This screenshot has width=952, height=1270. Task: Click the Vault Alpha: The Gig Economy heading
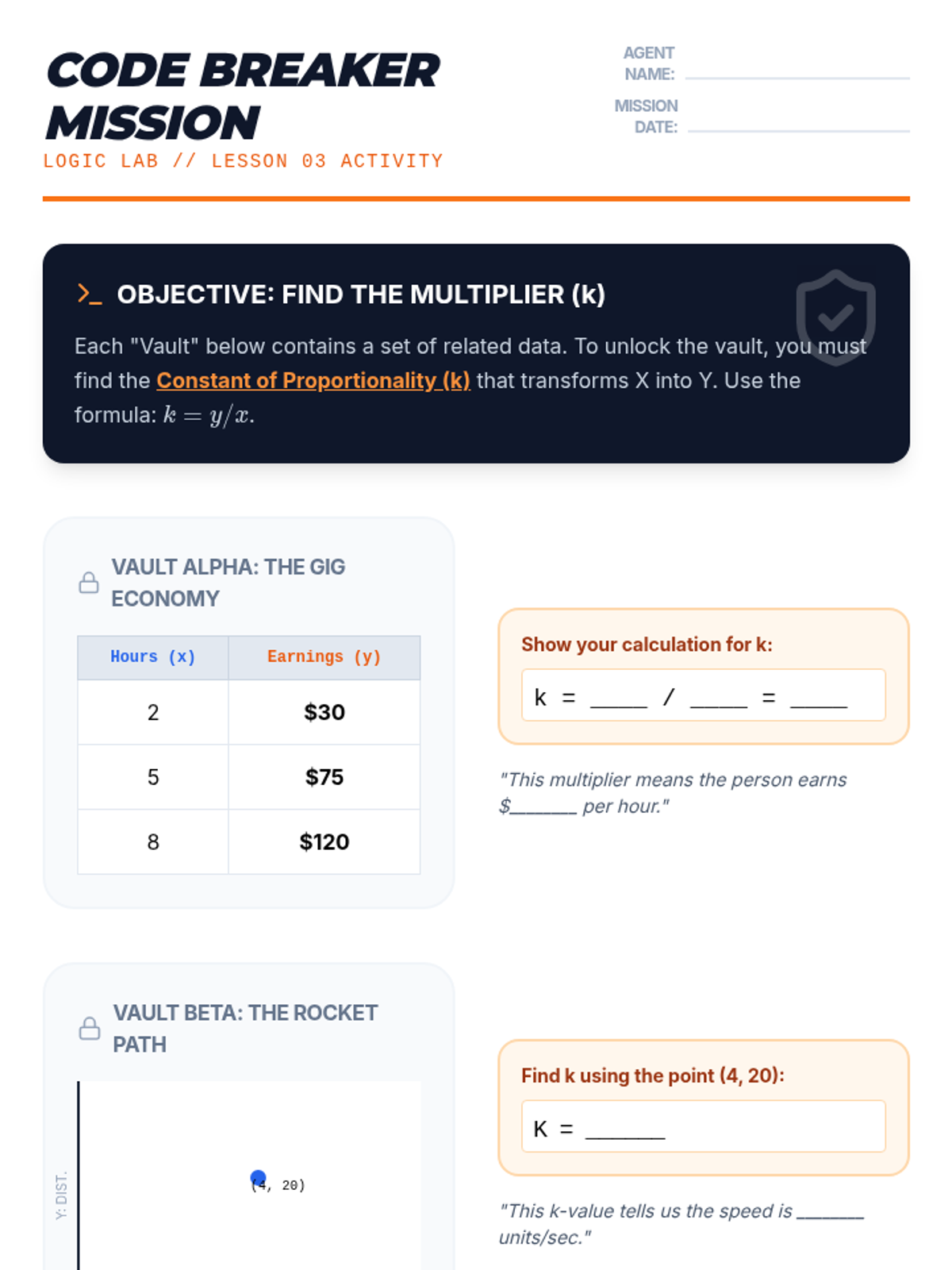click(x=228, y=583)
